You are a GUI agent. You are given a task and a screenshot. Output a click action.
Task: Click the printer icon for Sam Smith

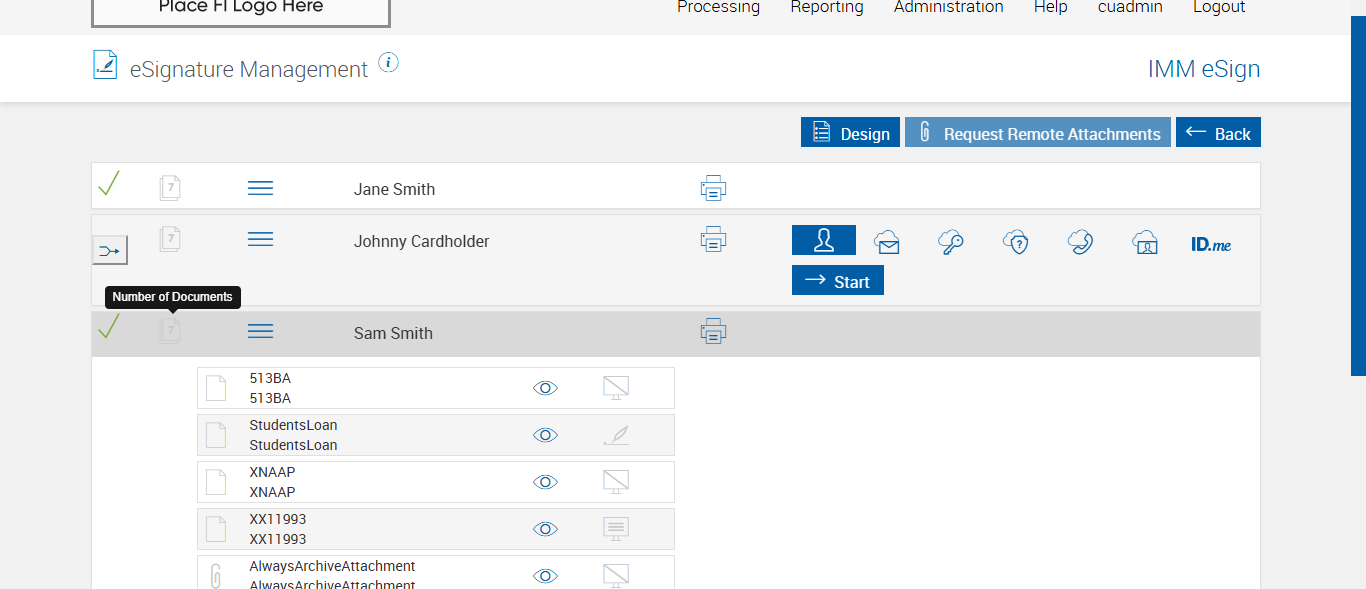point(713,331)
